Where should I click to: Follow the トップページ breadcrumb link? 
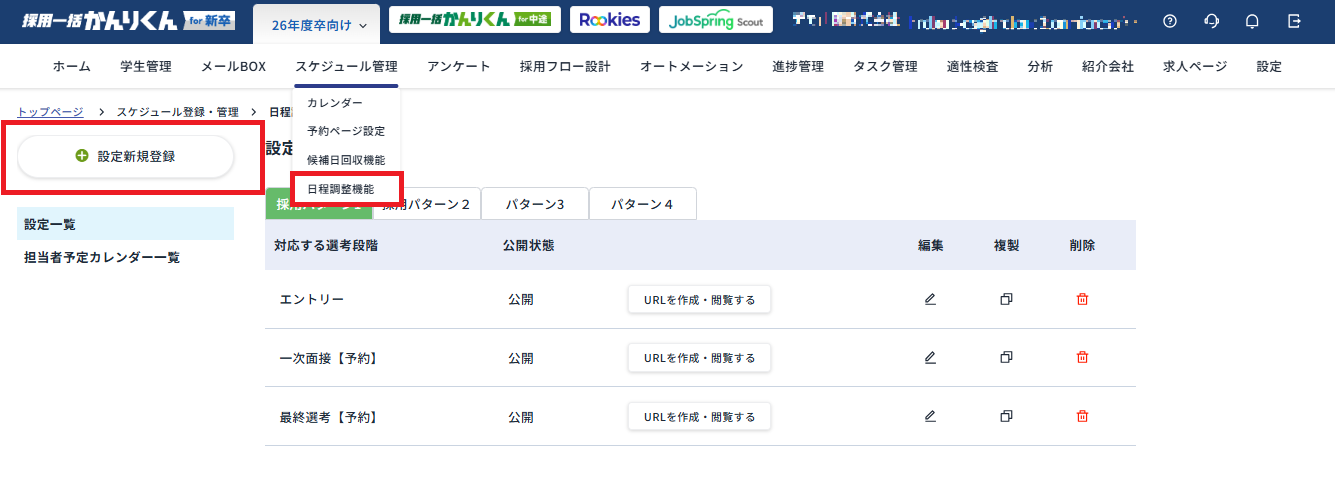50,112
